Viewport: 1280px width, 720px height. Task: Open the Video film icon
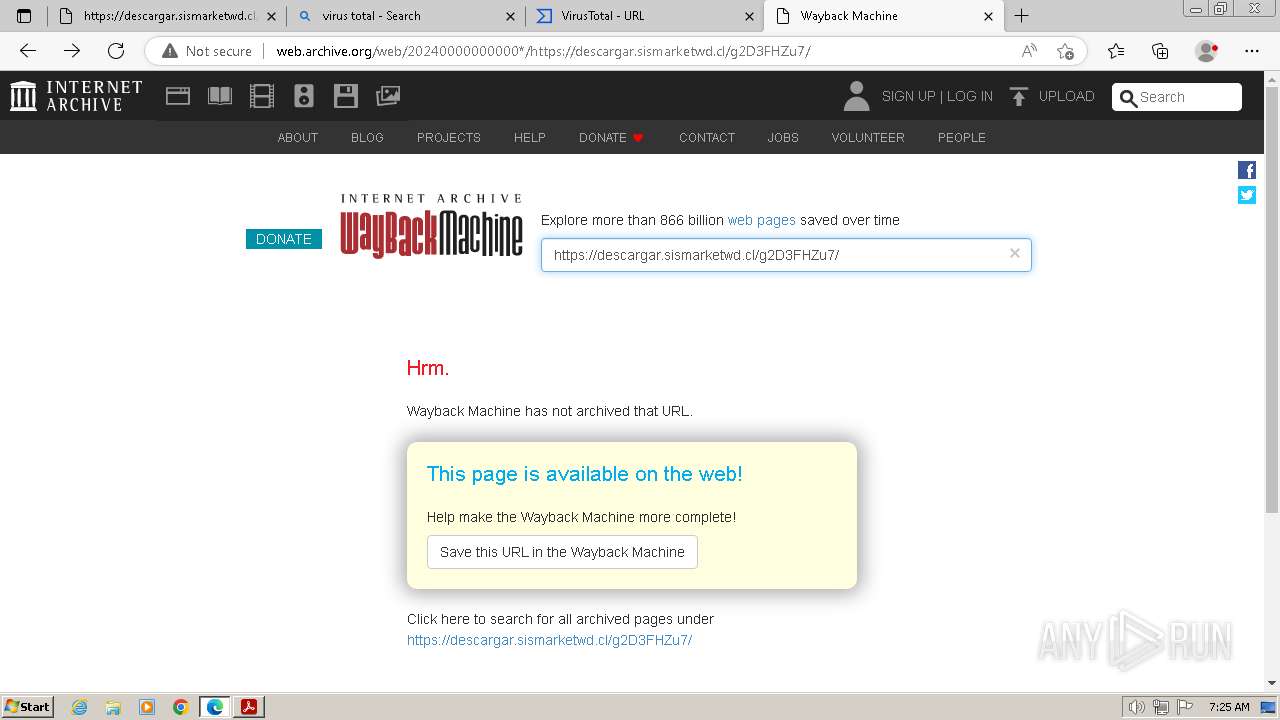pos(262,96)
